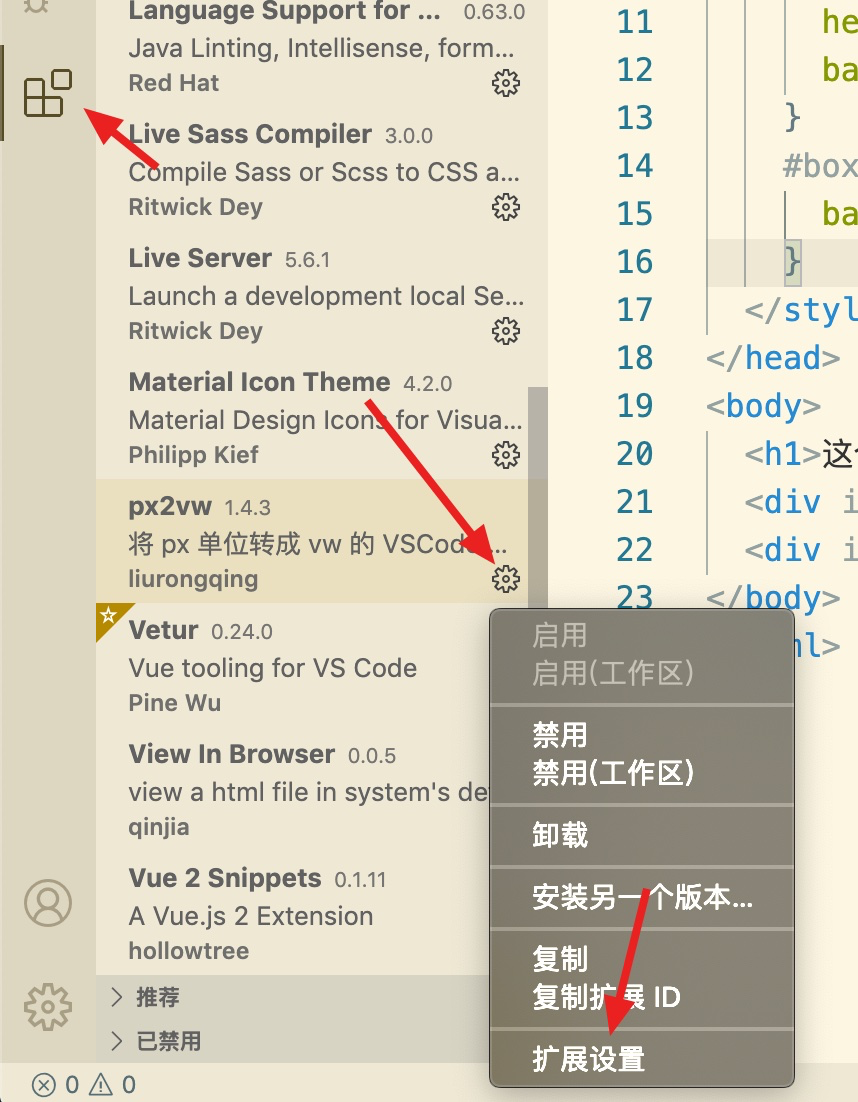The height and width of the screenshot is (1102, 858).
Task: Click the Language Support for extension title
Action: 285,11
